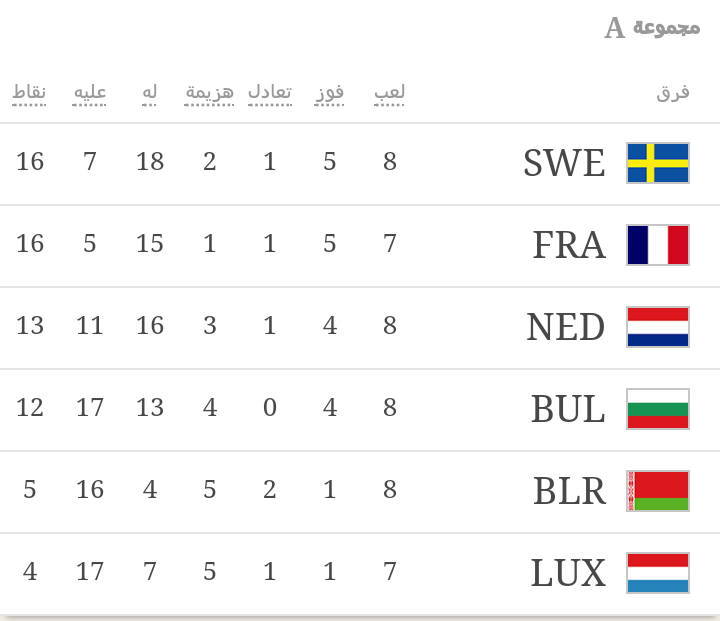
Task: Click the هزيمة losses column header
Action: tap(210, 93)
